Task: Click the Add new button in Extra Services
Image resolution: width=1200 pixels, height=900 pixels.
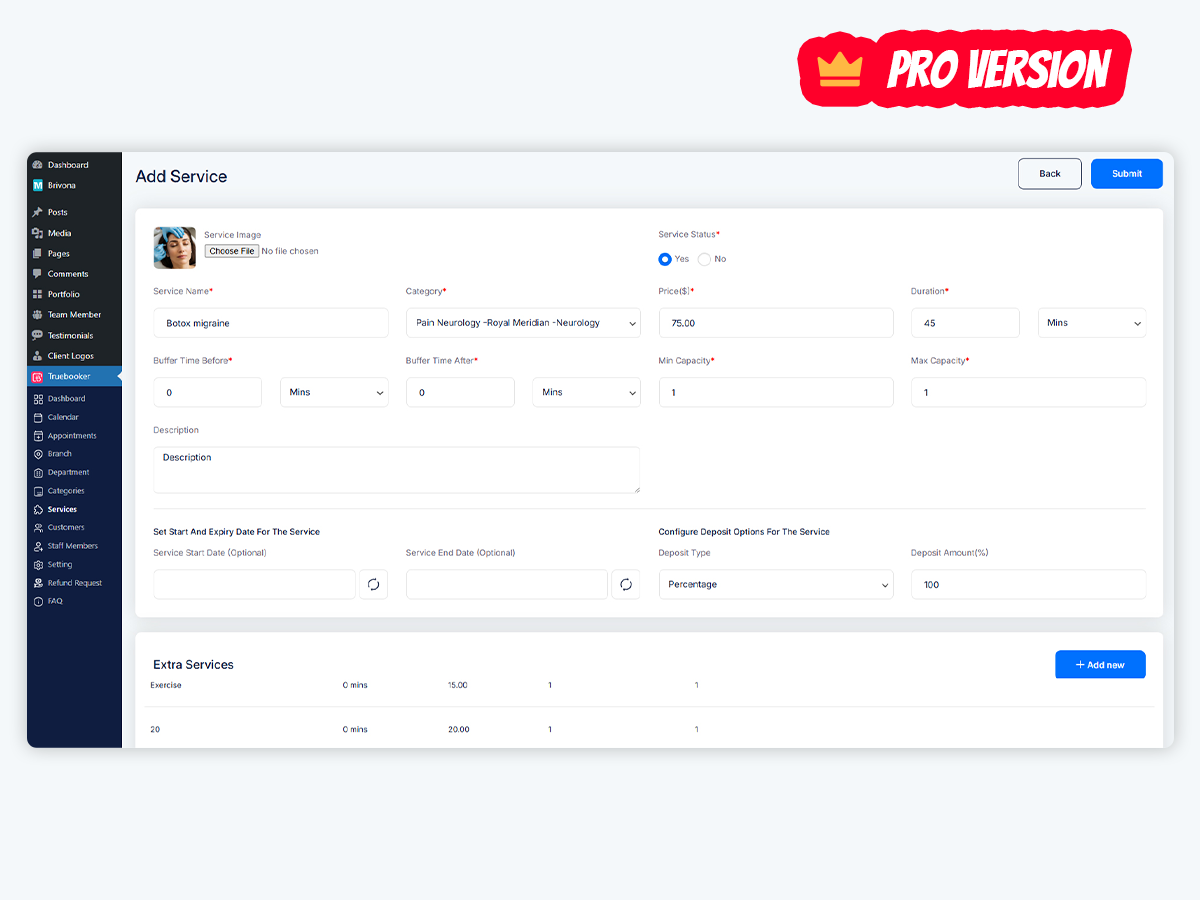Action: coord(1100,664)
